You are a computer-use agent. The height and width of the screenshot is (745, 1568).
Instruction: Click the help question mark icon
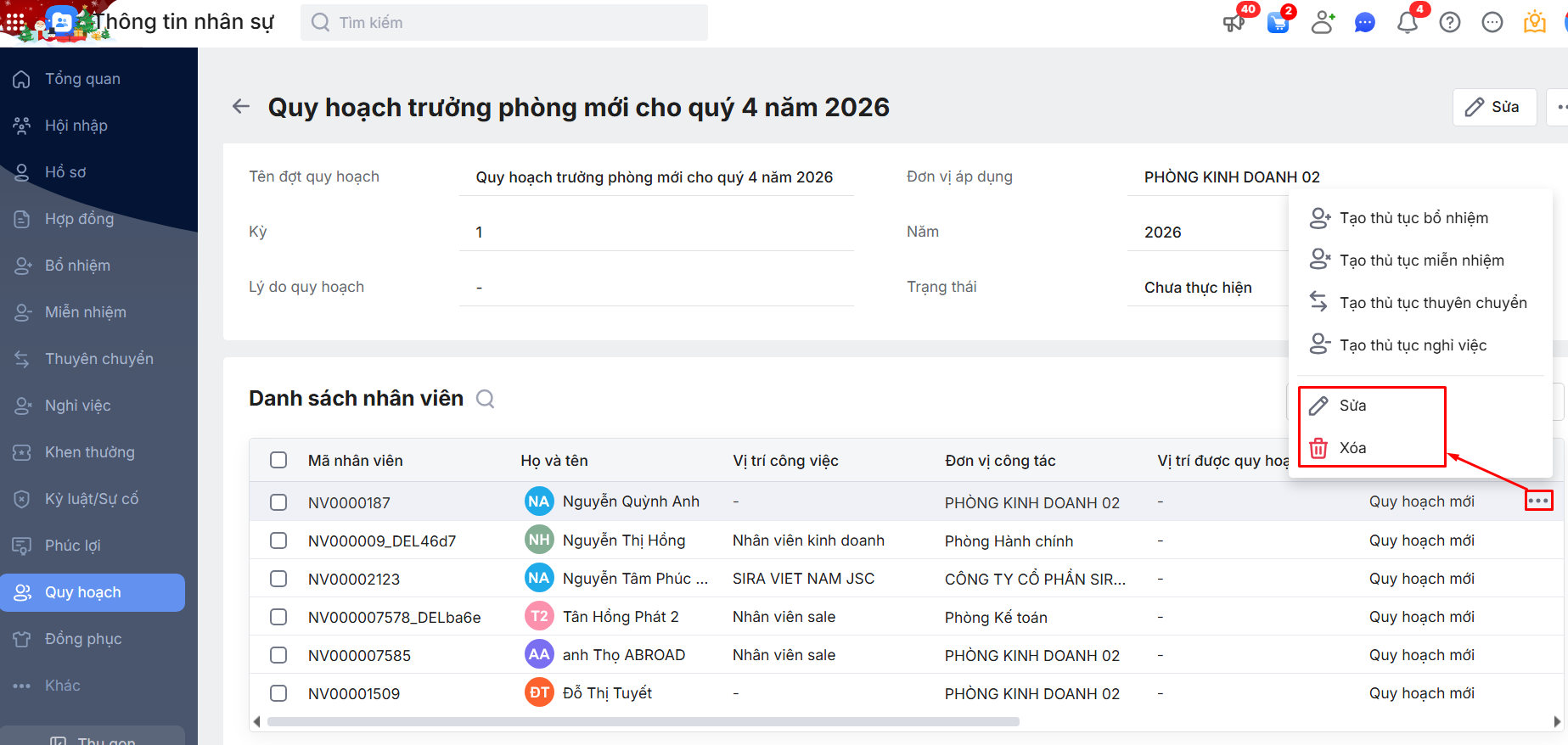click(1450, 23)
